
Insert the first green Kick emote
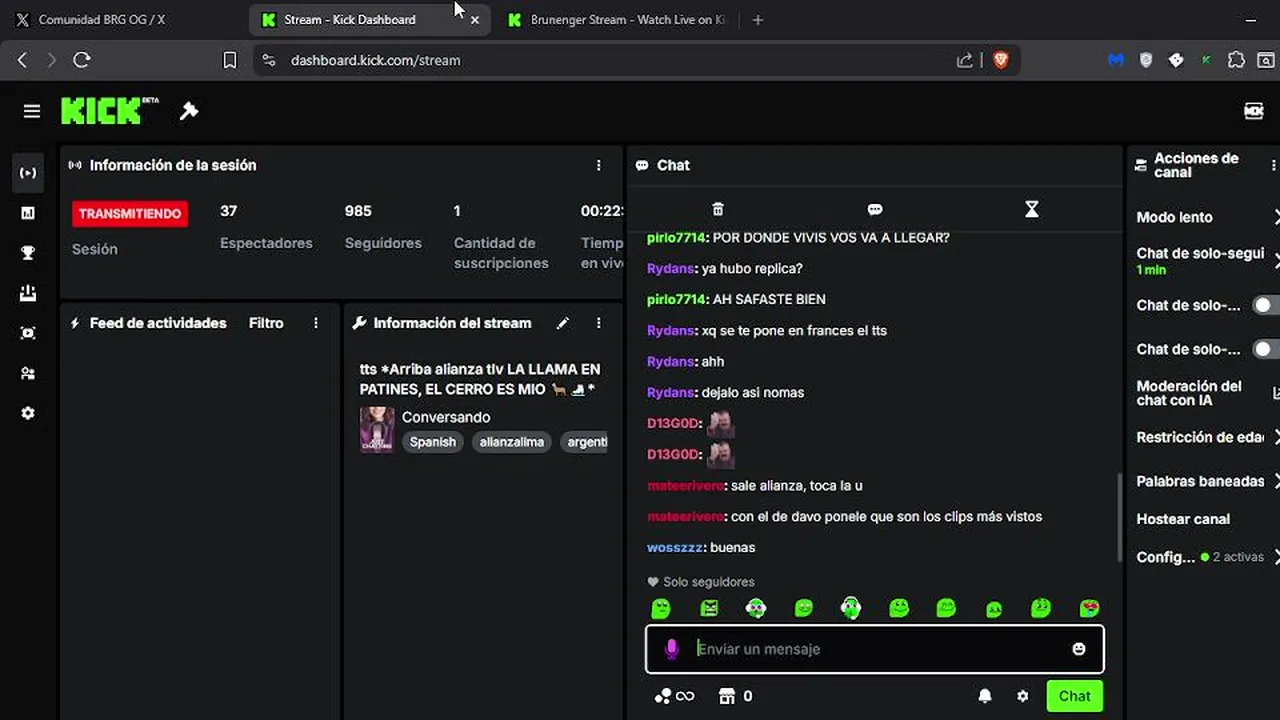(661, 608)
